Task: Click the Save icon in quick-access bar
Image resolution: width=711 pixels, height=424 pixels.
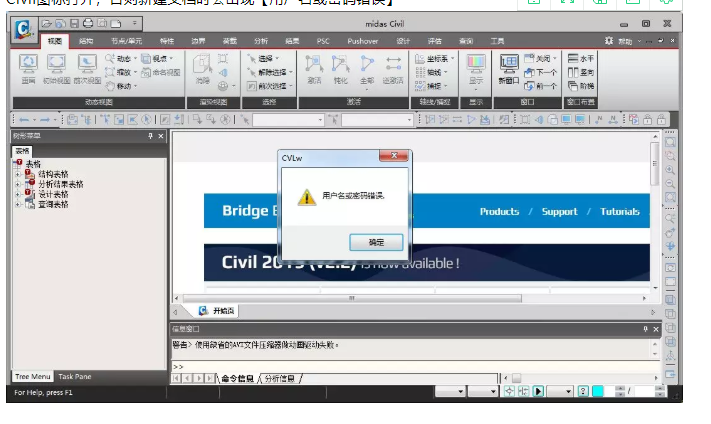Action: pos(74,23)
